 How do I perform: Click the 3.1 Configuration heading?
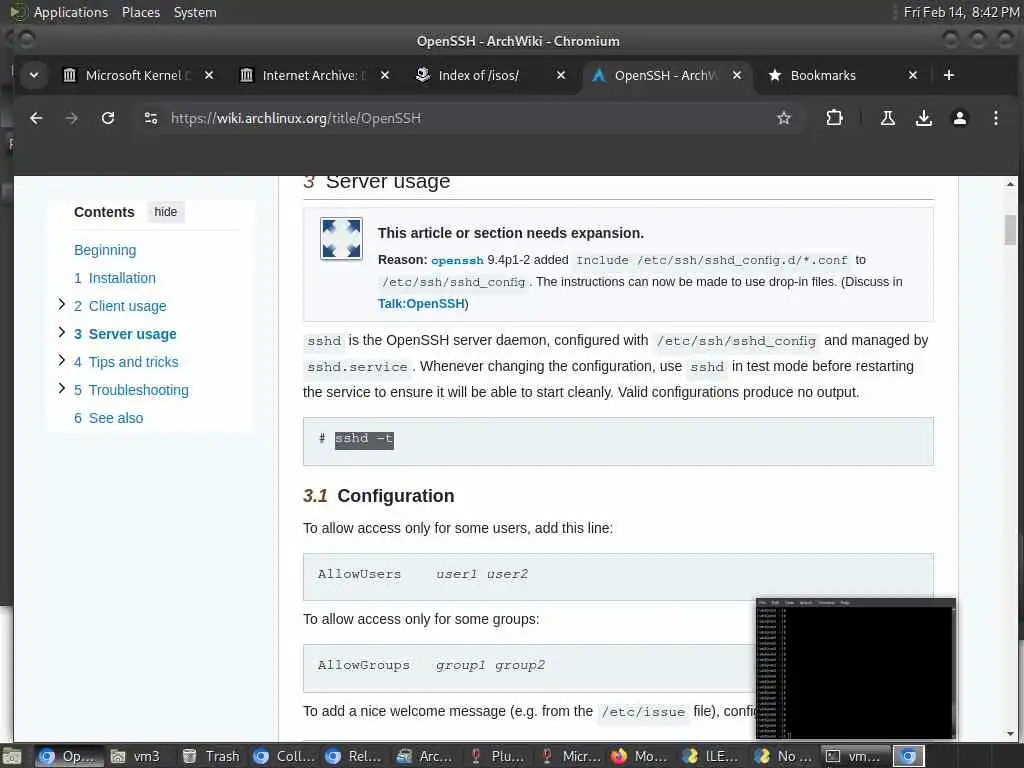pos(379,496)
